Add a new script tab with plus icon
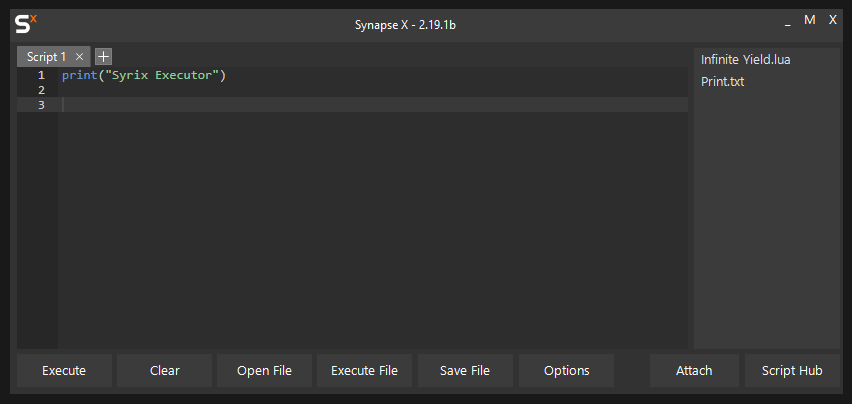The height and width of the screenshot is (404, 852). pyautogui.click(x=103, y=57)
